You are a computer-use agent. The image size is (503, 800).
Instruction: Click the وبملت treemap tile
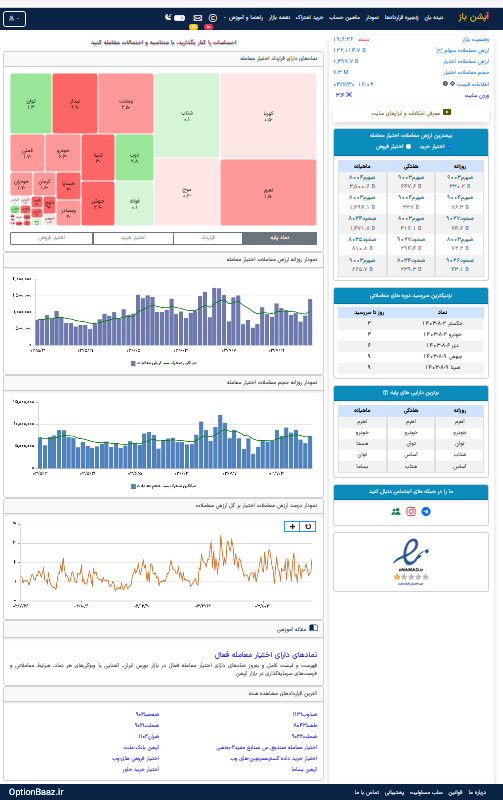tap(126, 104)
